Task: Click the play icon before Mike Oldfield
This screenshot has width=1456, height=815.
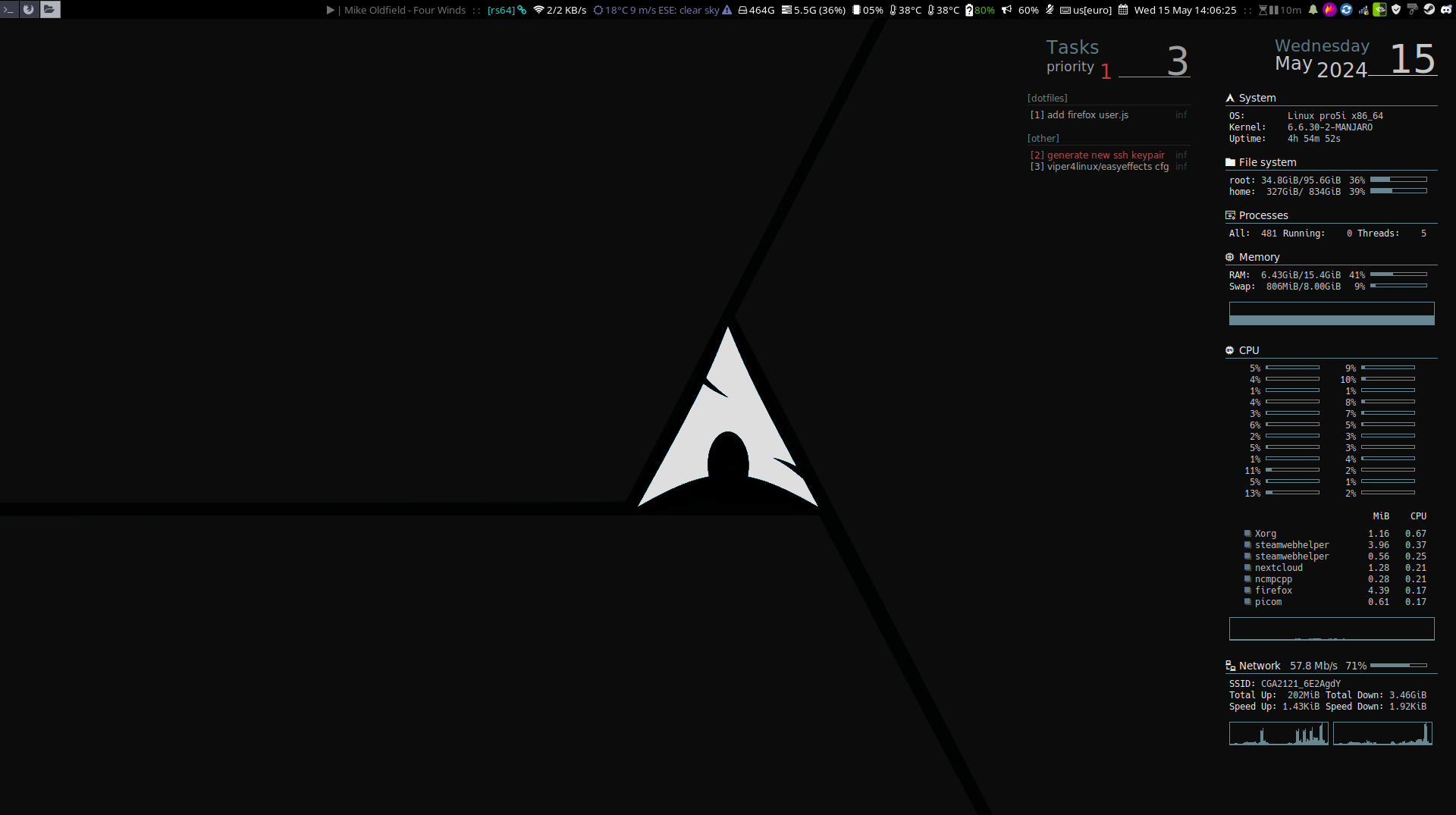Action: point(331,10)
